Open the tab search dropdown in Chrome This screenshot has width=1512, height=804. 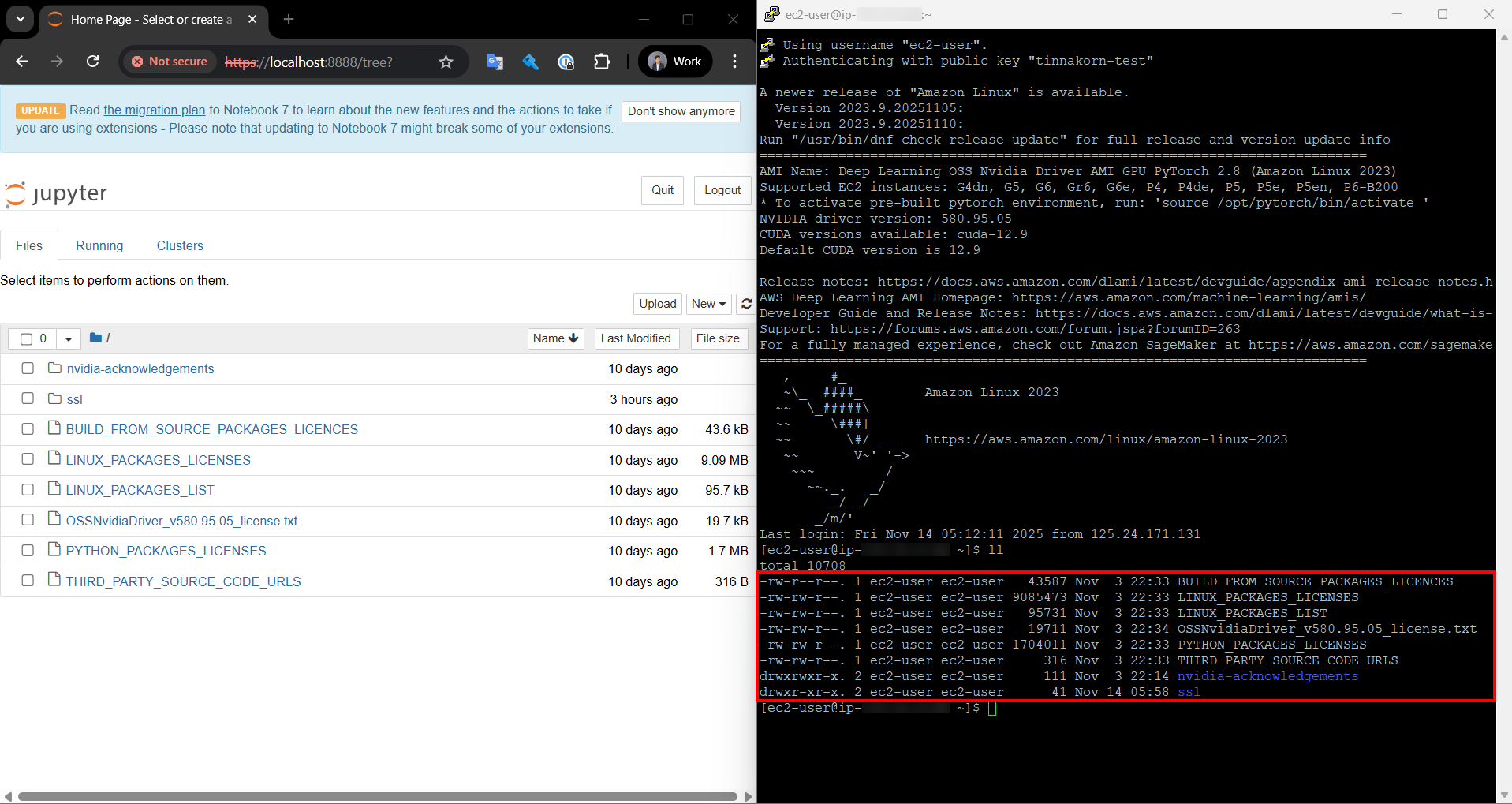pyautogui.click(x=20, y=19)
